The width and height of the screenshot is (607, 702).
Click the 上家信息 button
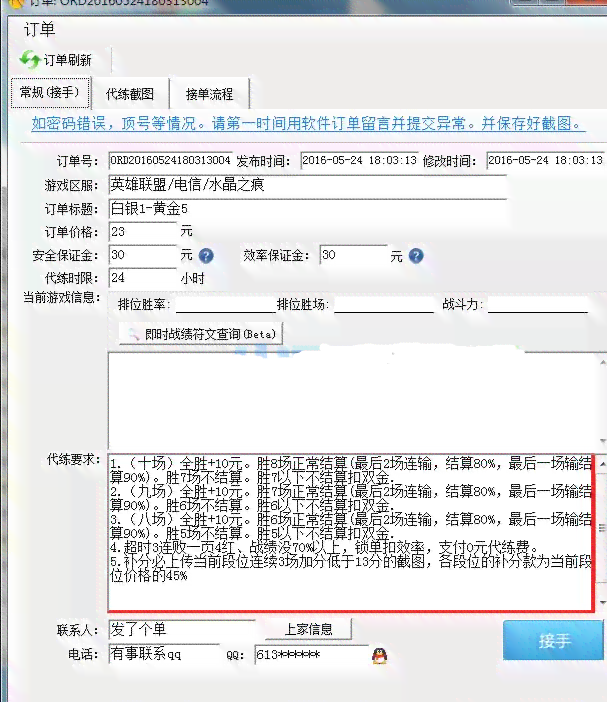click(308, 629)
